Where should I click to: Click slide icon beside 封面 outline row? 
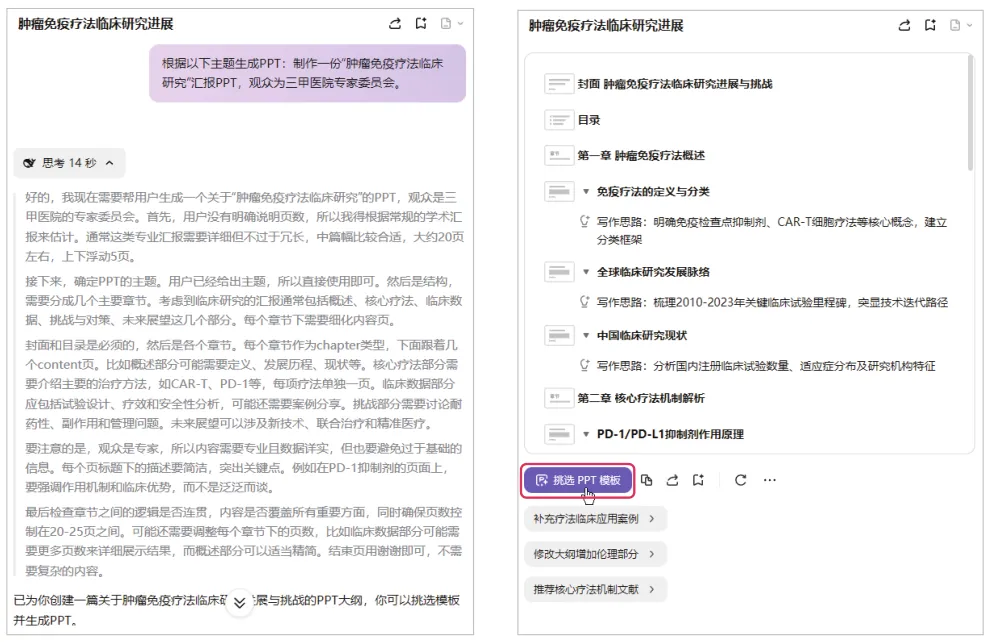558,84
